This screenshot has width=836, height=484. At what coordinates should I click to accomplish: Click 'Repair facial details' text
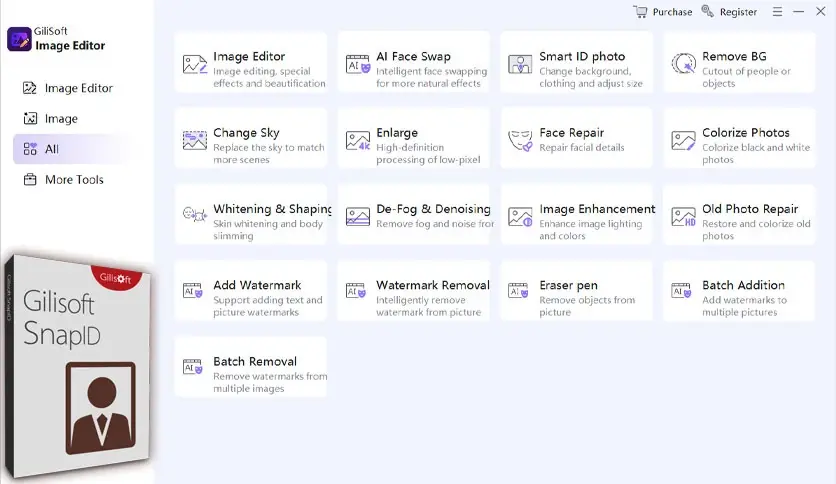click(x=582, y=147)
